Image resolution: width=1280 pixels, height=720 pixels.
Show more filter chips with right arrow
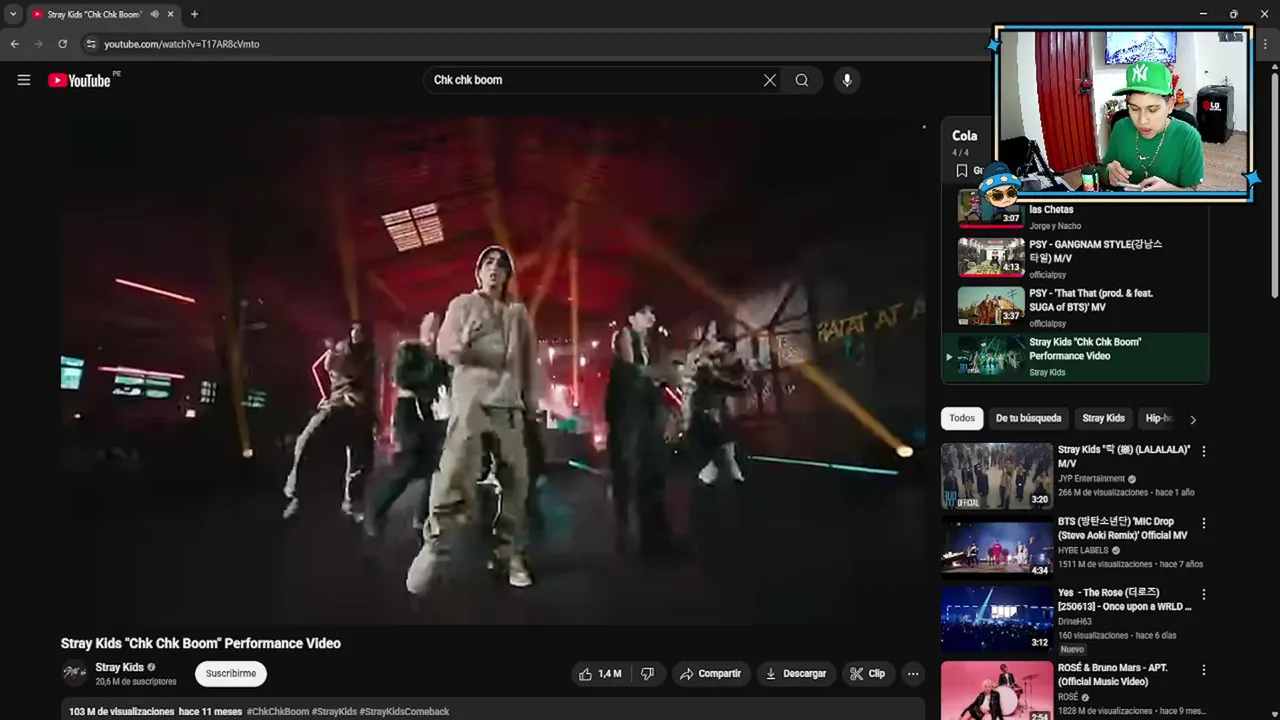[1192, 420]
